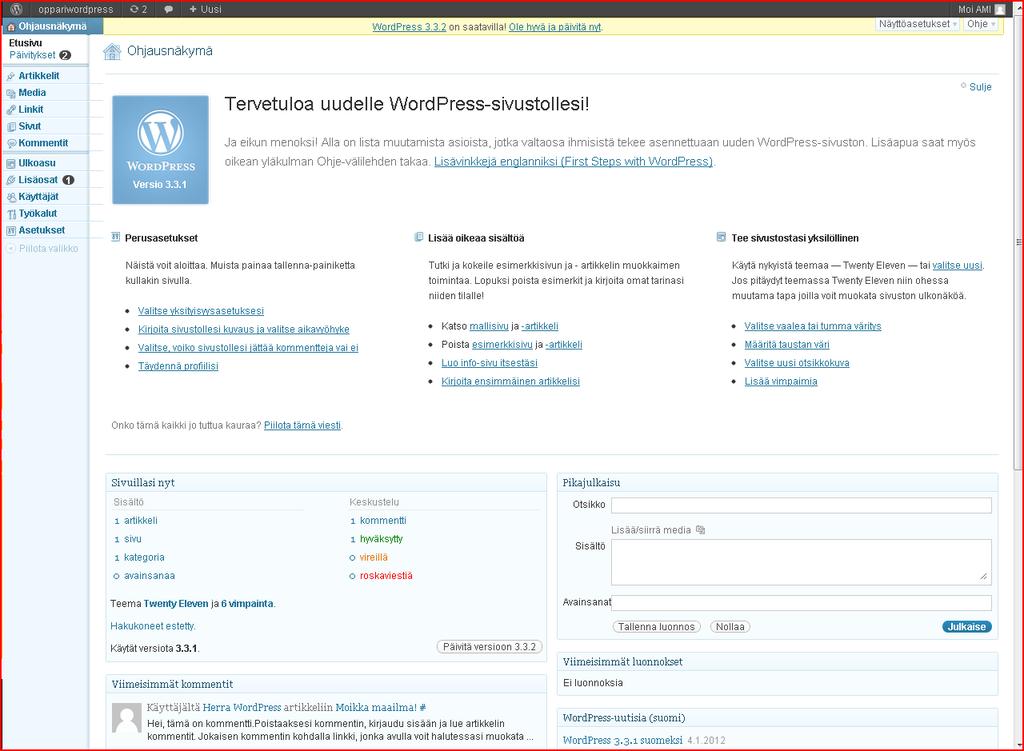Screen dimensions: 1024x751
Task: Open the comments bubble in admin bar
Action: [168, 9]
